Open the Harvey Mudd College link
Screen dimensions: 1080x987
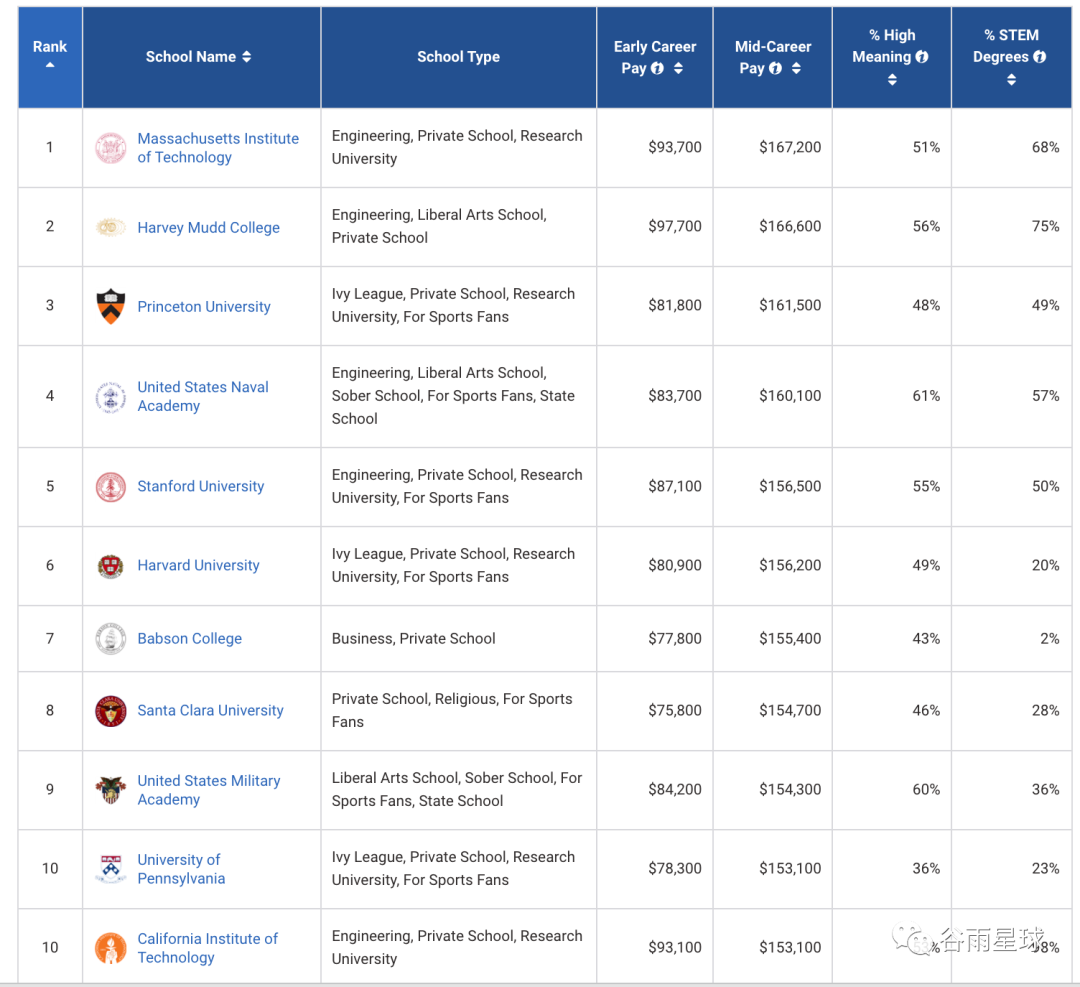point(208,228)
